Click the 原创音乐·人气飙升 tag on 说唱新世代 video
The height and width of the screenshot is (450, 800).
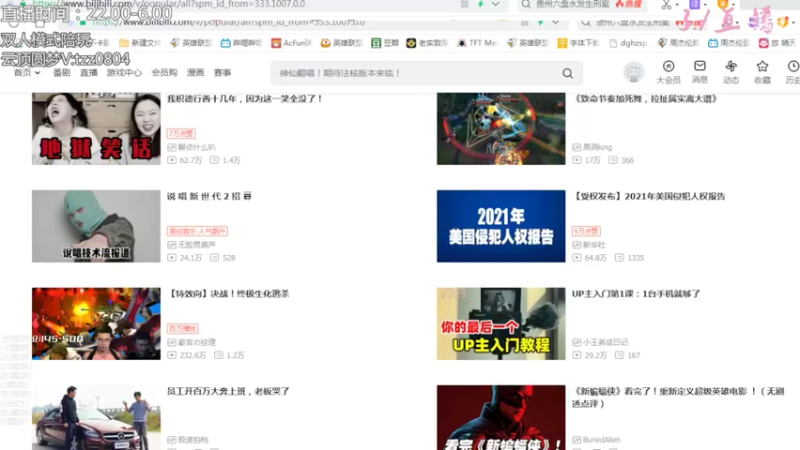pos(197,231)
